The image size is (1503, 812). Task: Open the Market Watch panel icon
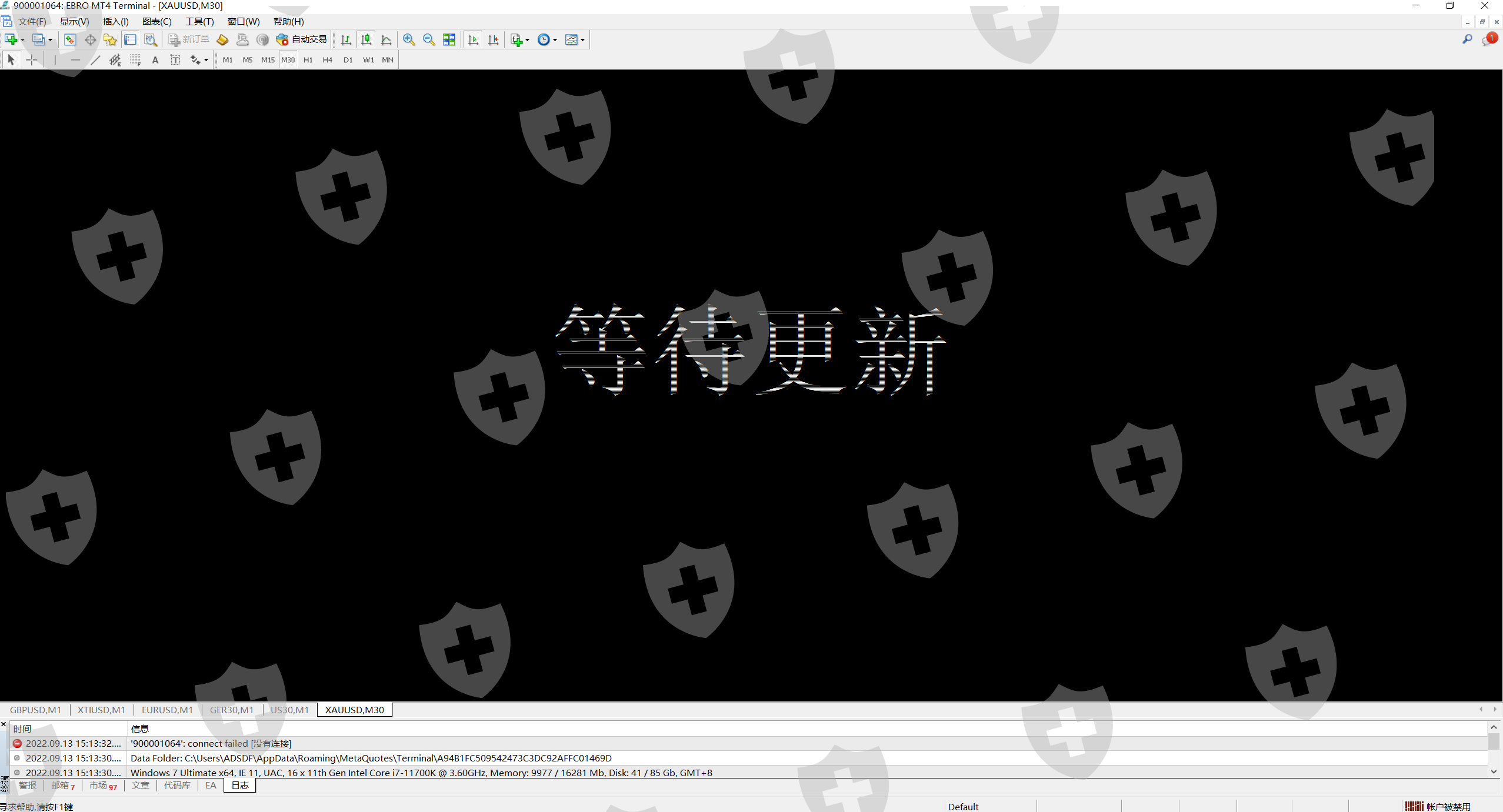pyautogui.click(x=70, y=39)
